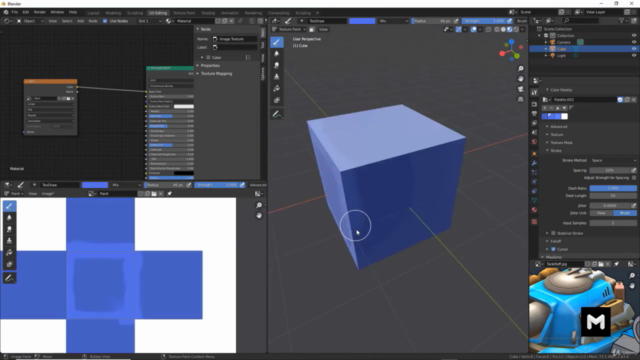The height and width of the screenshot is (360, 640).
Task: Select the Clone tool in the 3D viewport toolbar
Action: [x=277, y=77]
